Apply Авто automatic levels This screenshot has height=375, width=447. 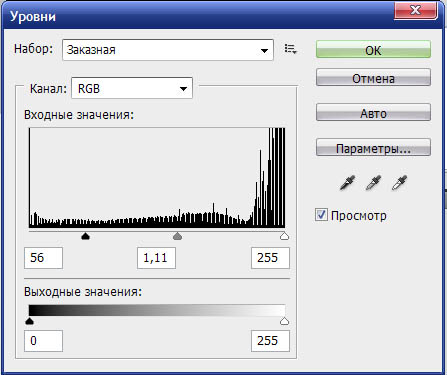(x=373, y=113)
